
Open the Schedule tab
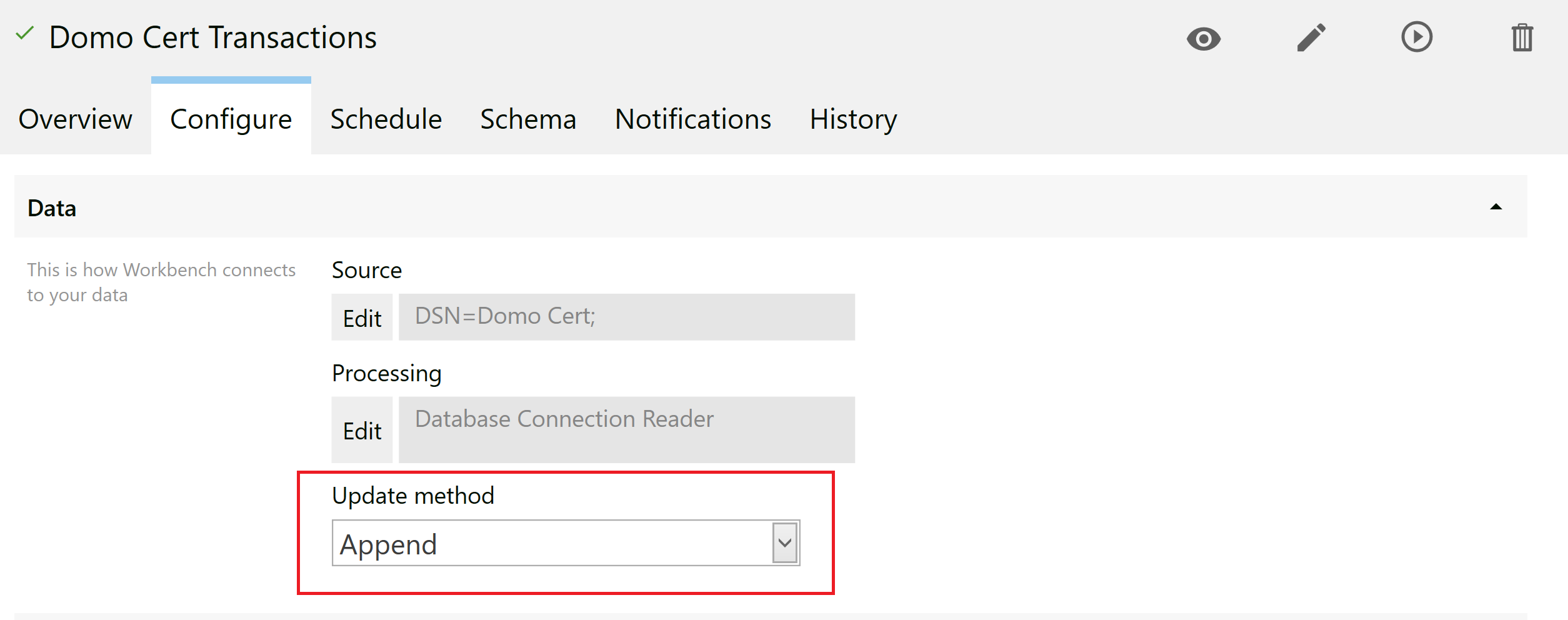tap(386, 119)
